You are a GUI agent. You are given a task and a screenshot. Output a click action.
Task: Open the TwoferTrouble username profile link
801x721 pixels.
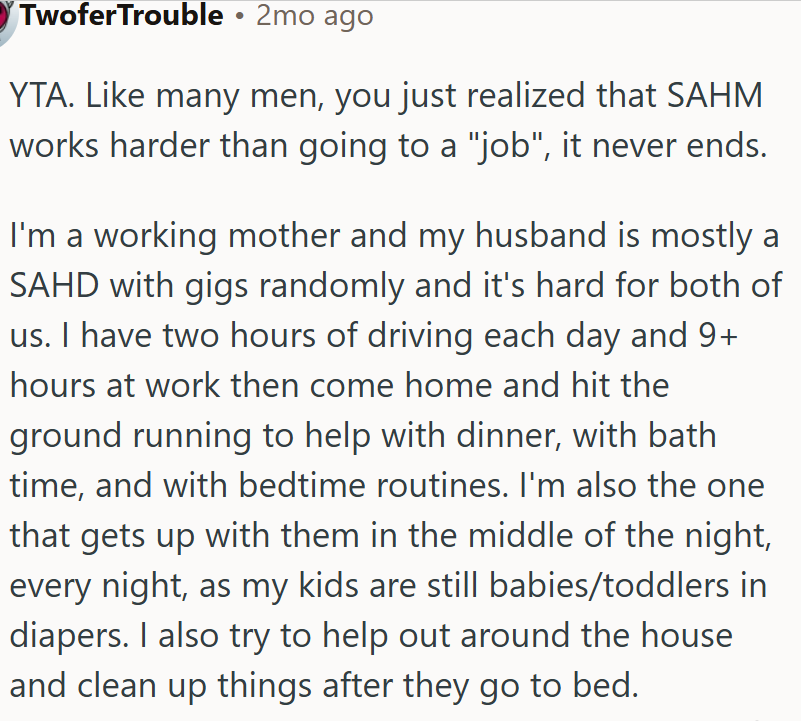(122, 15)
